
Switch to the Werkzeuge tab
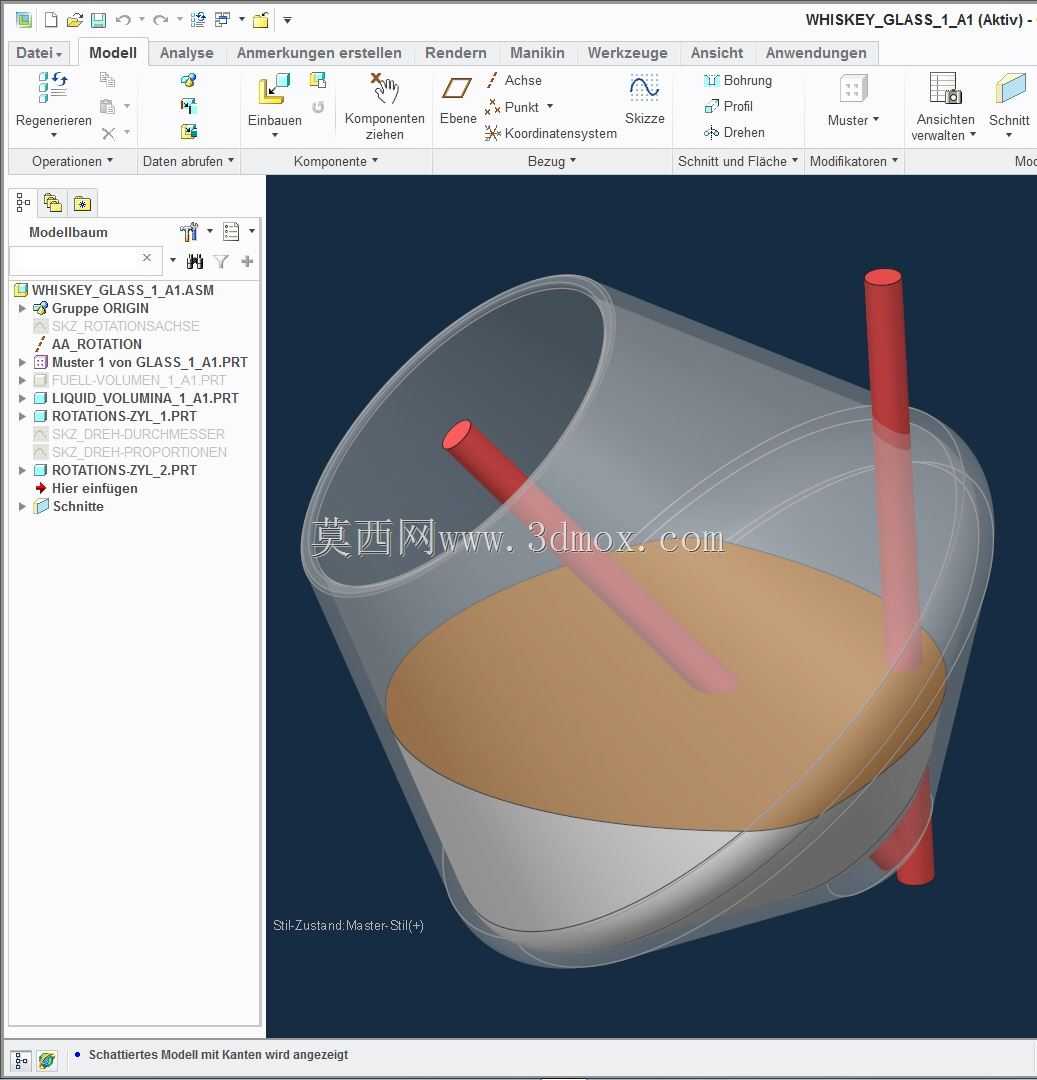coord(627,53)
